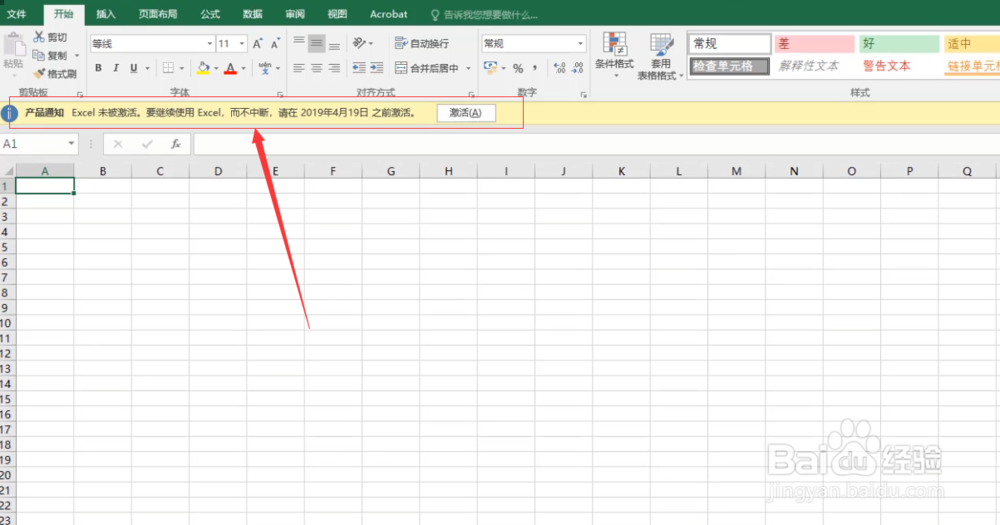Switch to the 插入 (Insert) tab
This screenshot has height=525, width=1000.
click(x=106, y=14)
